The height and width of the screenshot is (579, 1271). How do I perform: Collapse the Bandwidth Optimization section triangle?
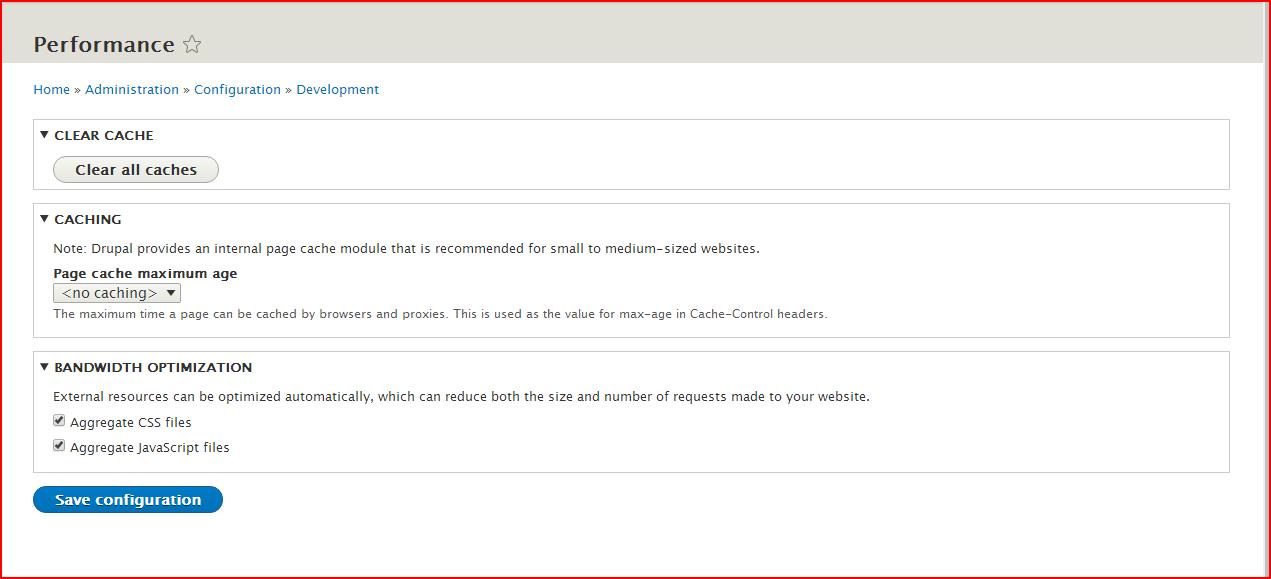44,366
